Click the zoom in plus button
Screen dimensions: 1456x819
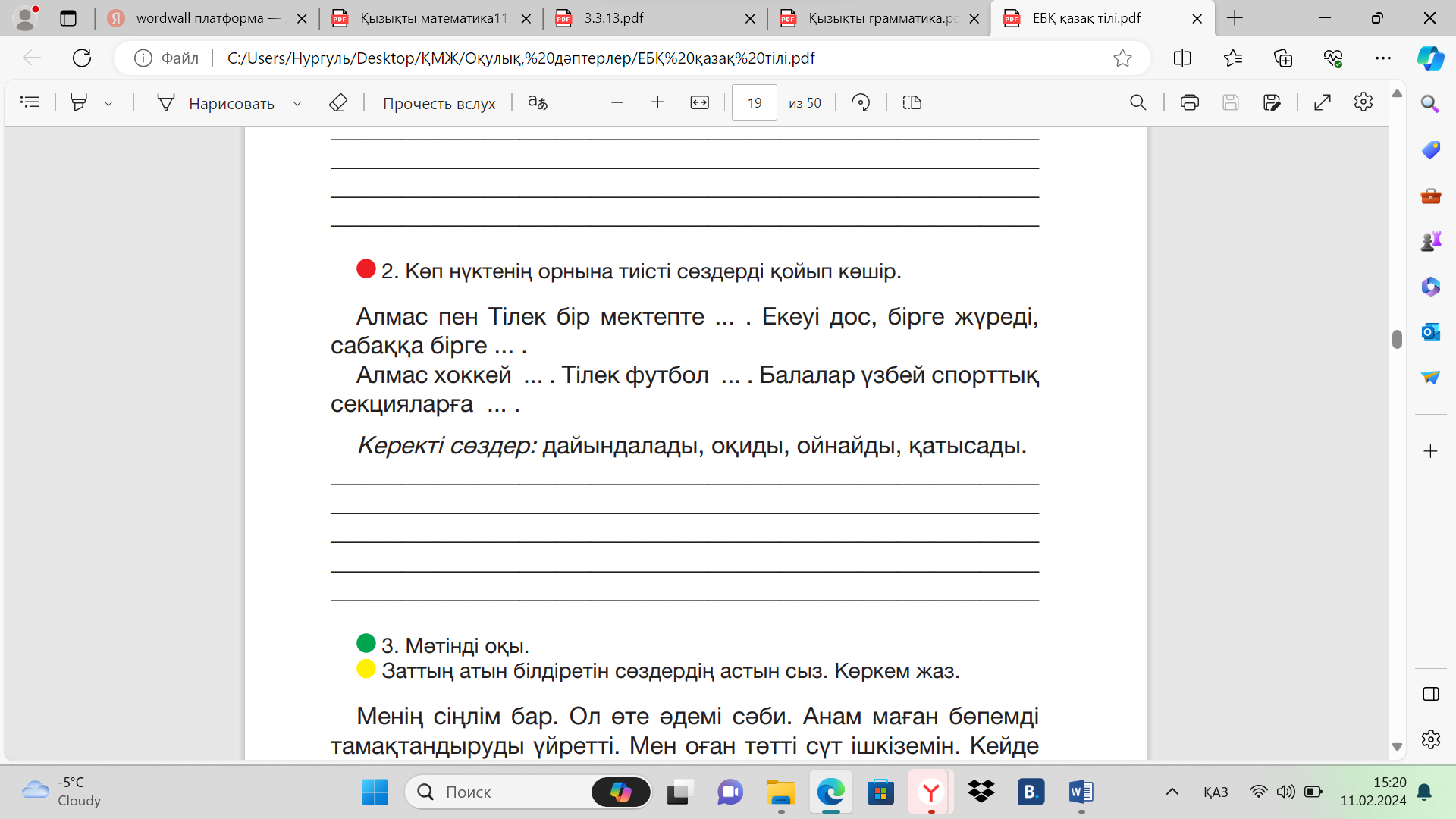[x=657, y=102]
